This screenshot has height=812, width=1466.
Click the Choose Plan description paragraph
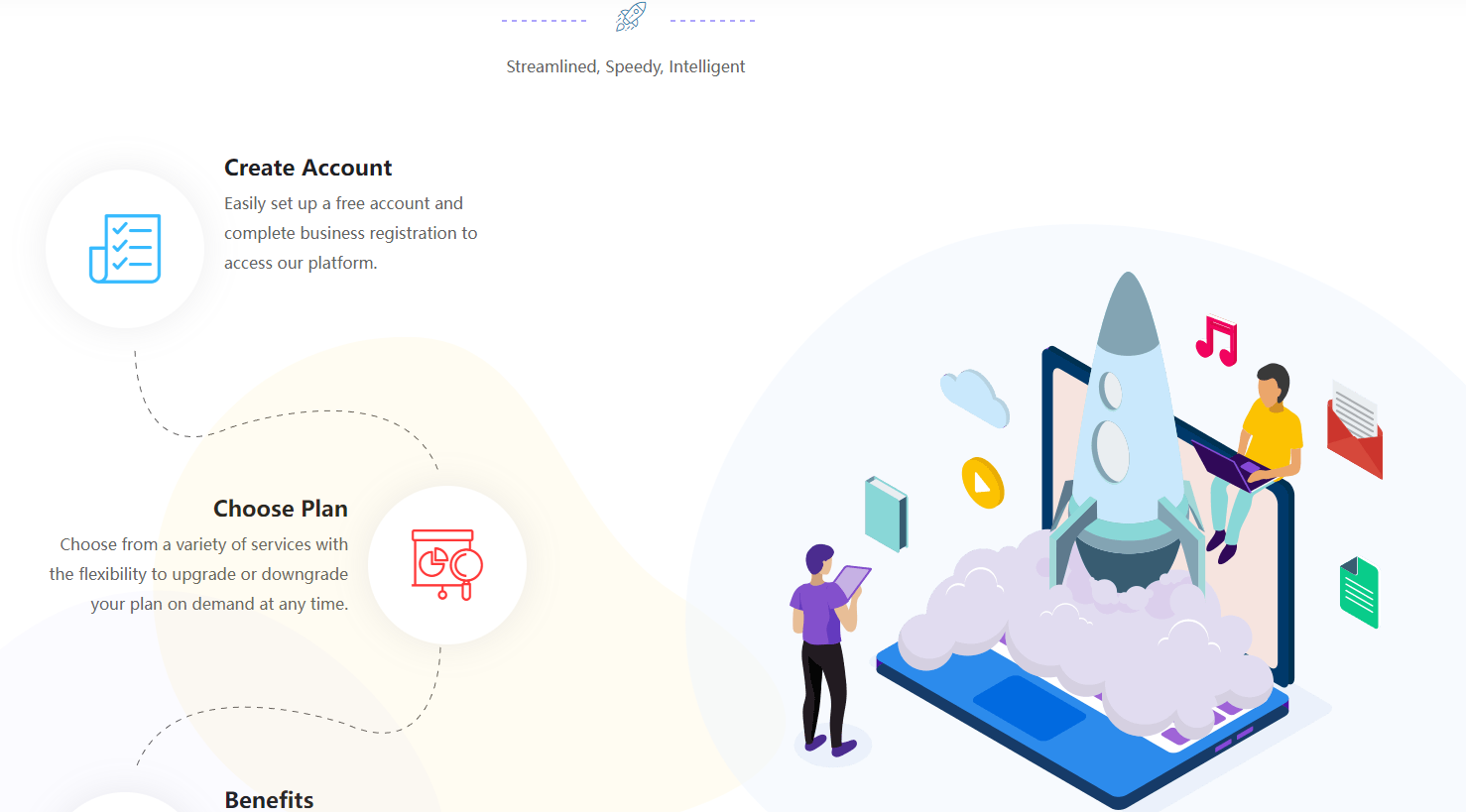pyautogui.click(x=198, y=574)
